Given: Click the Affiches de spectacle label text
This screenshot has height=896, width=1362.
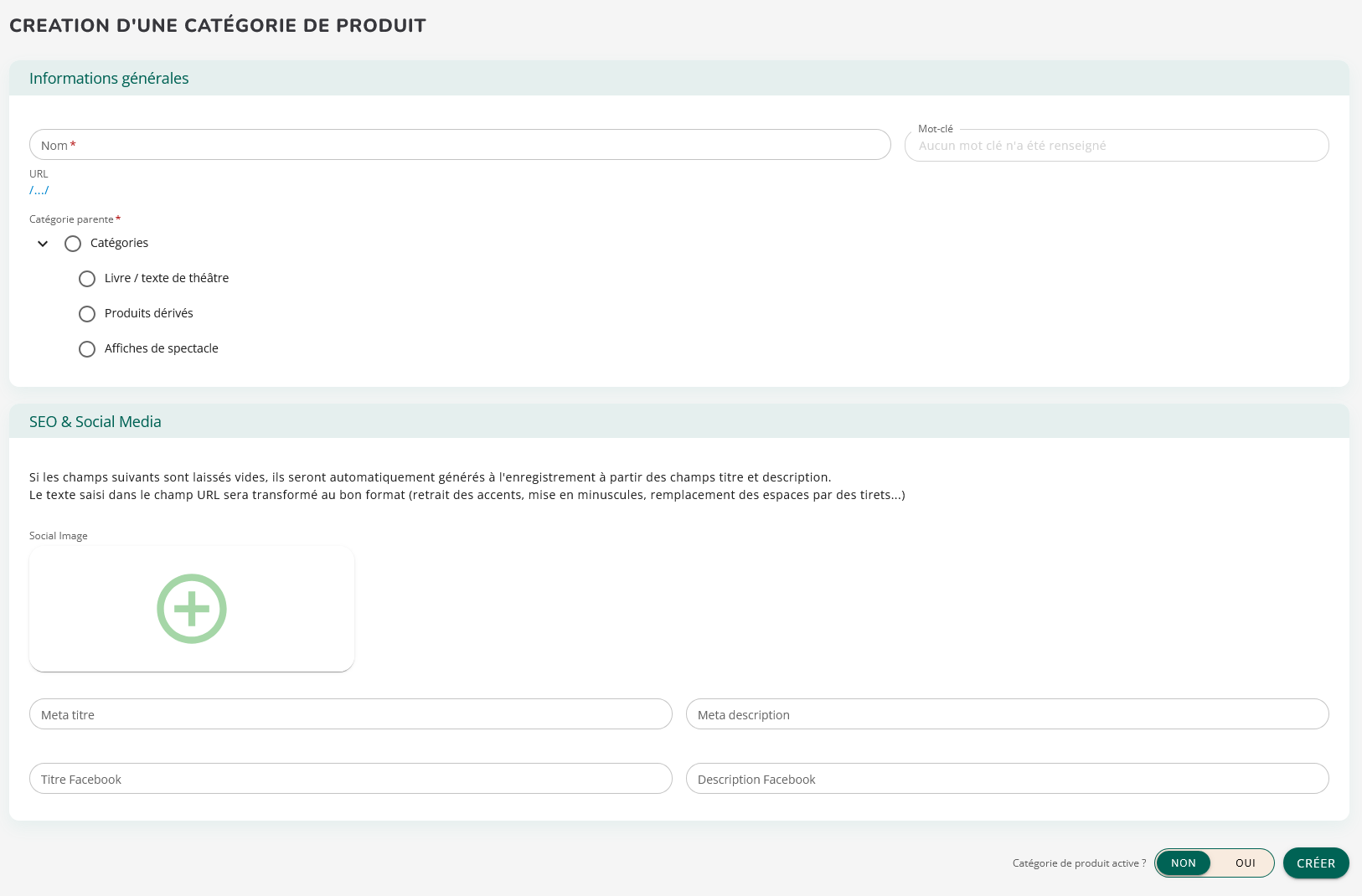Looking at the screenshot, I should (x=161, y=348).
